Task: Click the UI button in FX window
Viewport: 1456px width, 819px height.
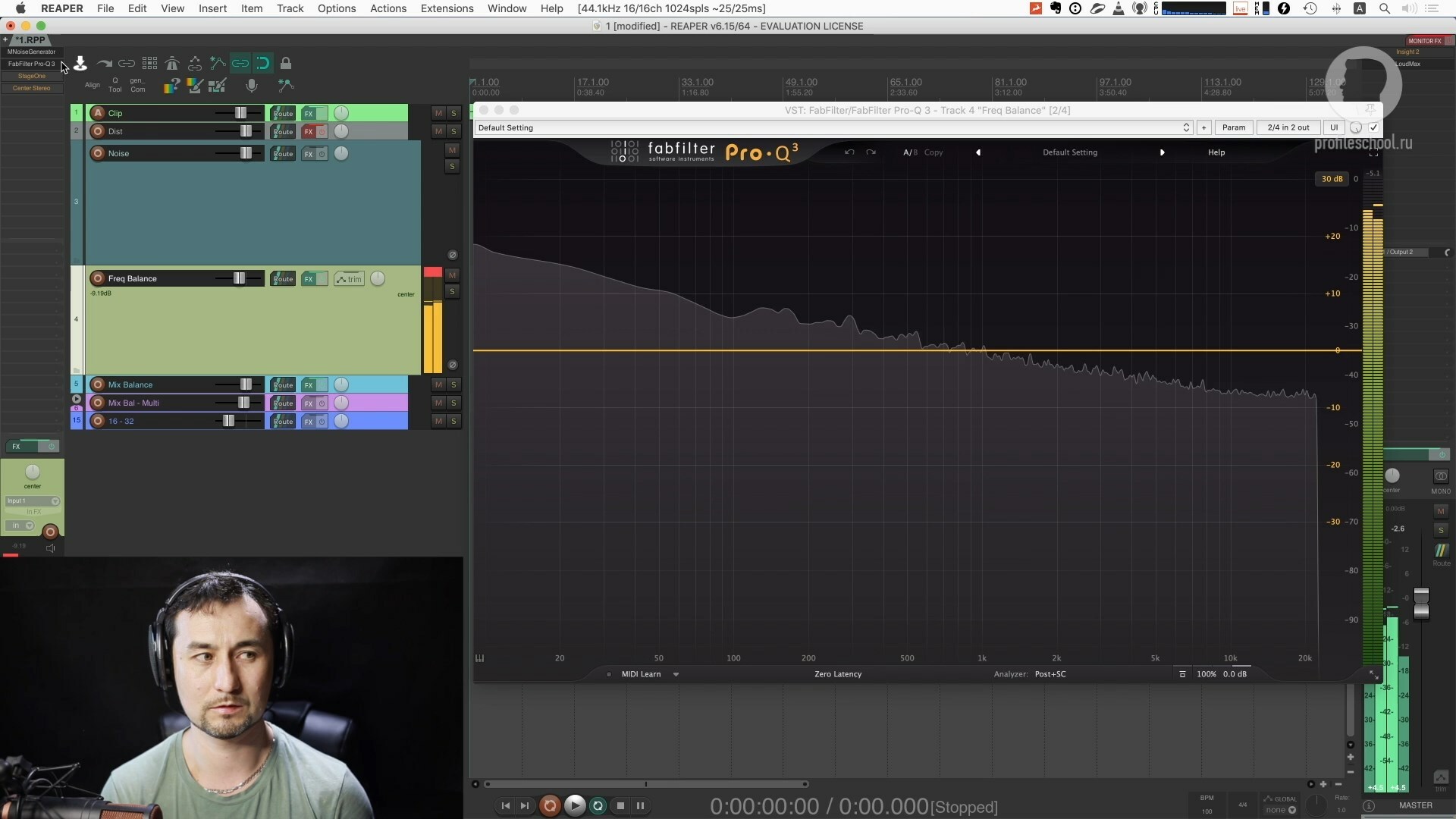Action: [1334, 127]
